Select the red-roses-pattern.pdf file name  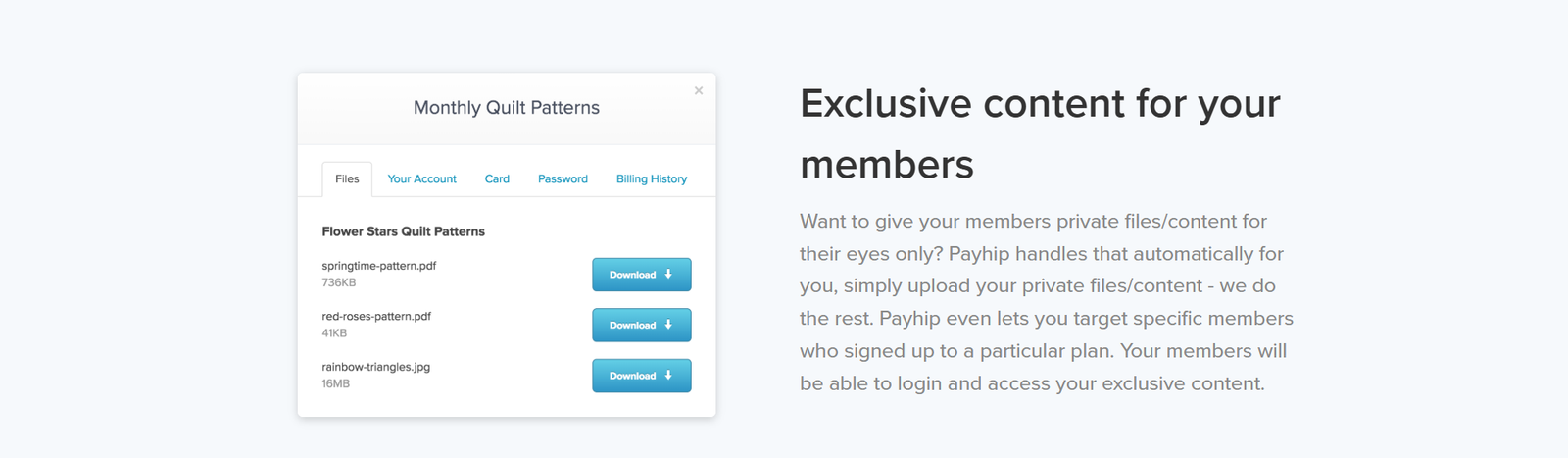(376, 317)
